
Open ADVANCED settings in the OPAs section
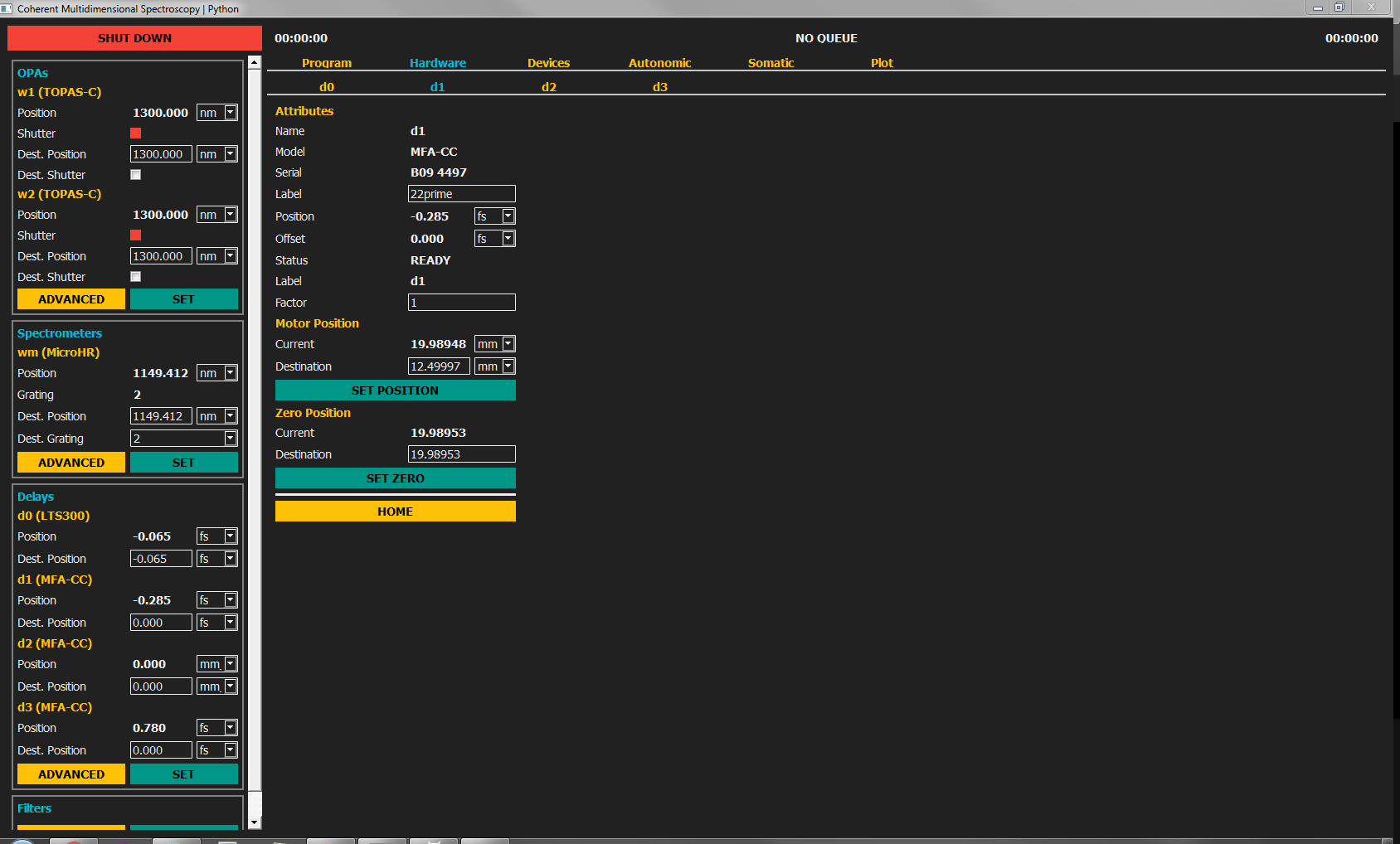[x=71, y=299]
